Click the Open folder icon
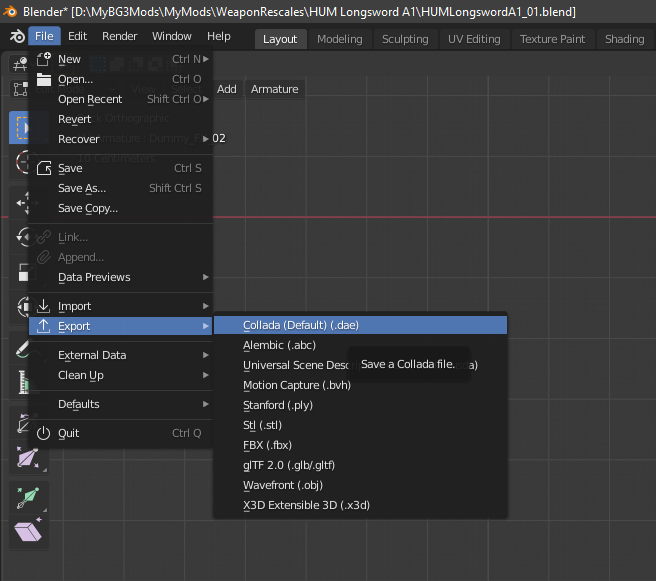This screenshot has width=656, height=581. tap(44, 79)
